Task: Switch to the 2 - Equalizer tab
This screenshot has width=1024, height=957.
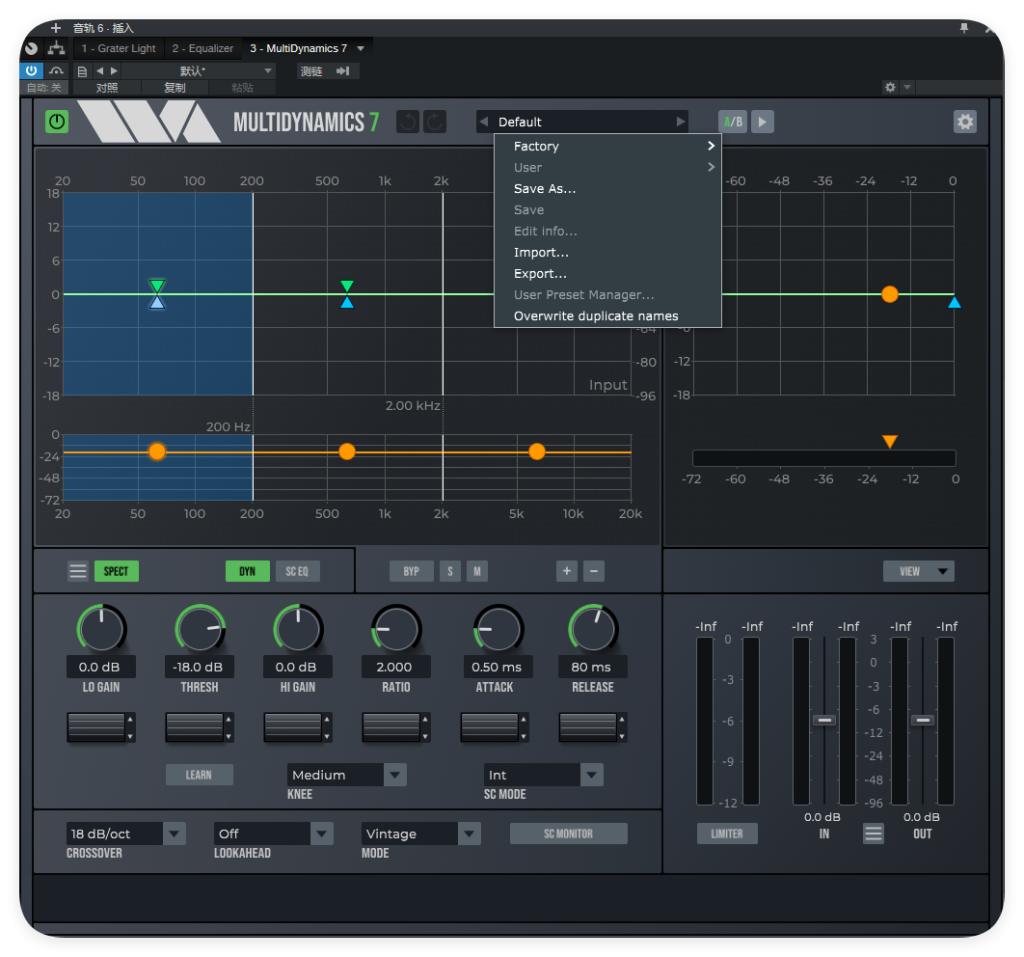Action: [x=202, y=48]
